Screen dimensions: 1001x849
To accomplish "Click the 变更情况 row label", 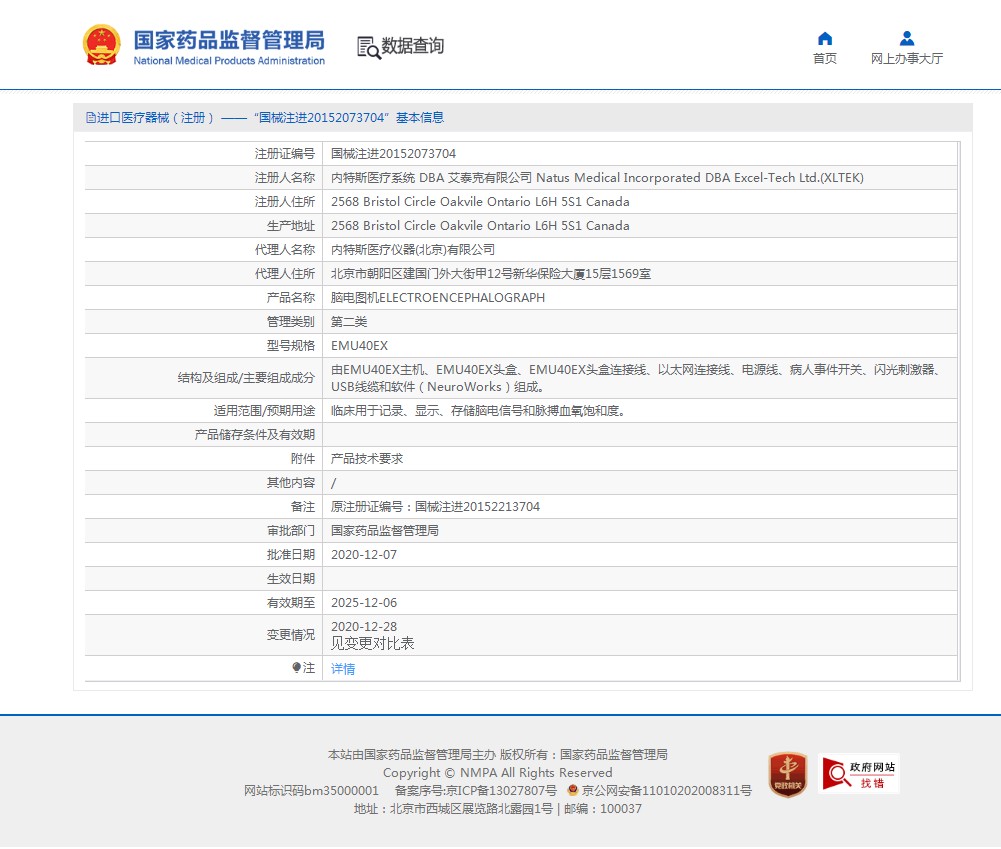I will tap(290, 635).
